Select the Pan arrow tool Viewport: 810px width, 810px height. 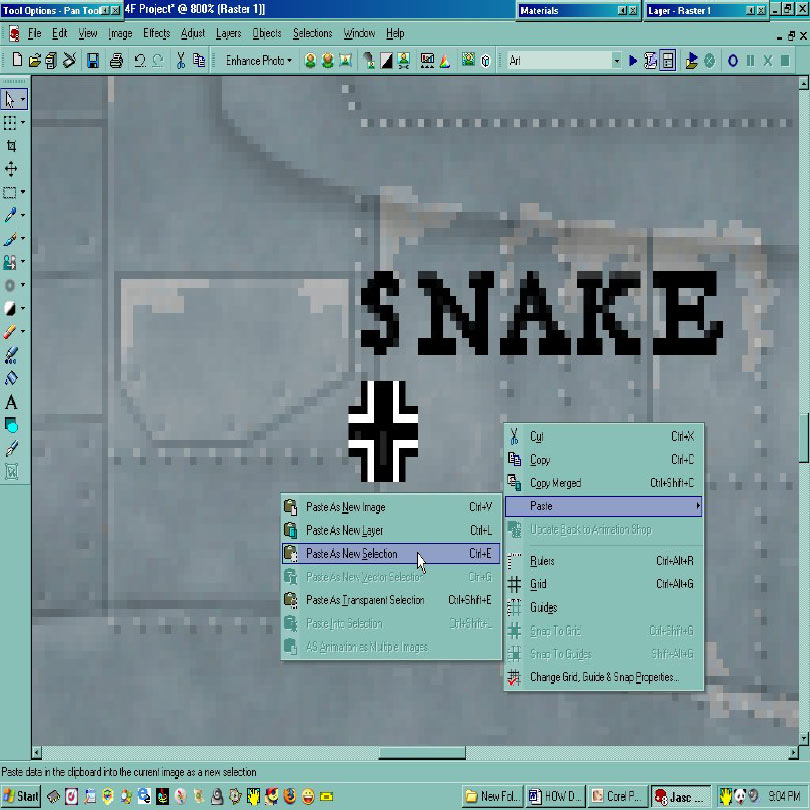point(10,99)
